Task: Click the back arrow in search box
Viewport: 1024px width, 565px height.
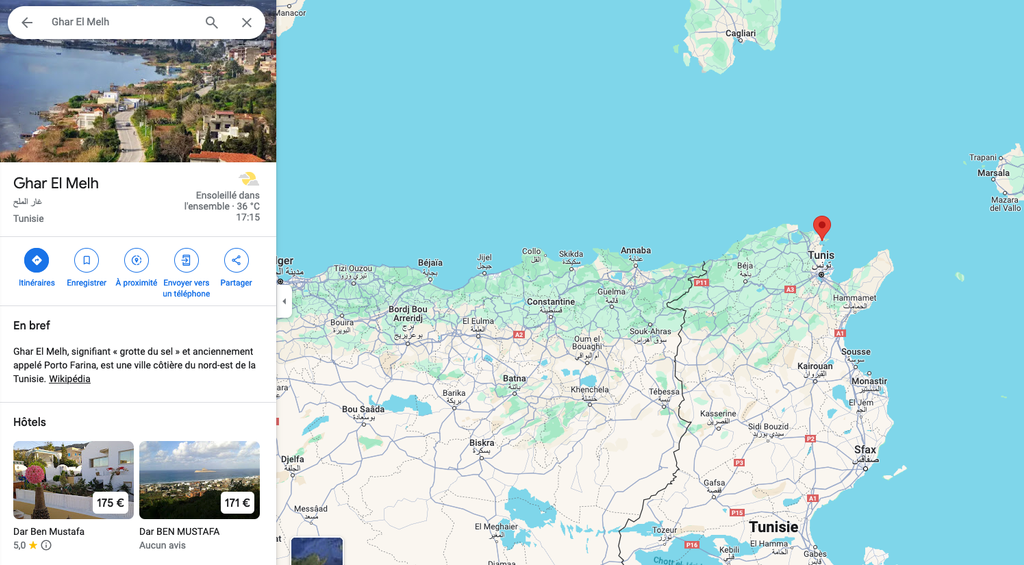Action: point(27,22)
